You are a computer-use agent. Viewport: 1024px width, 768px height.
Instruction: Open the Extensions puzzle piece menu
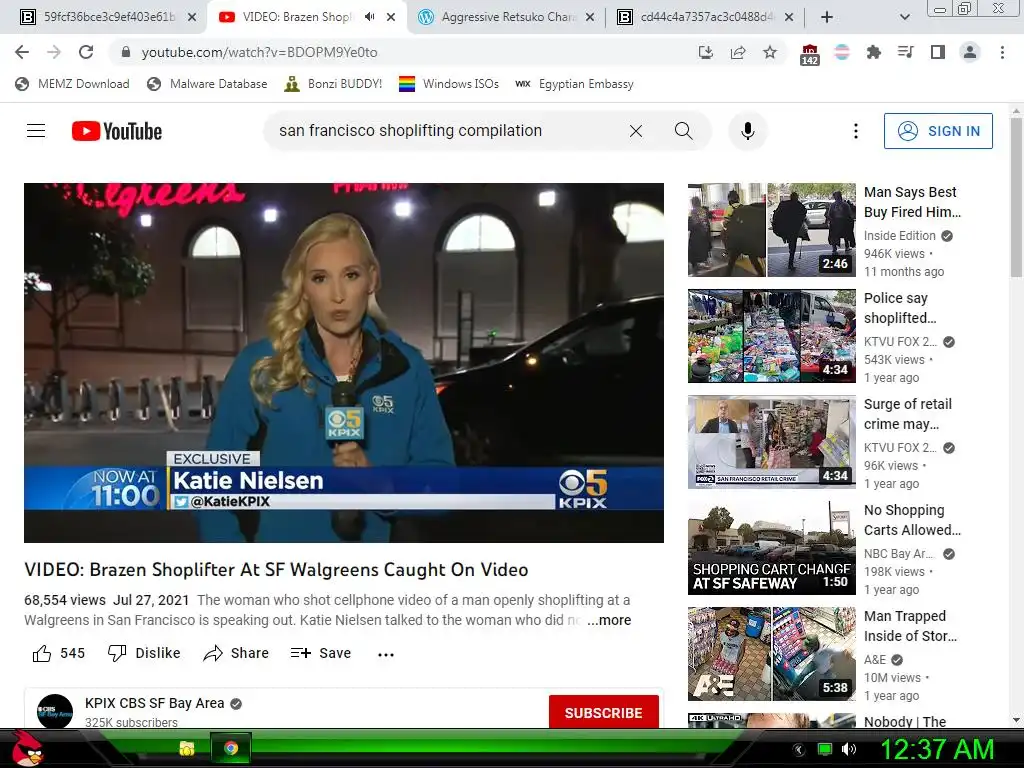874,52
